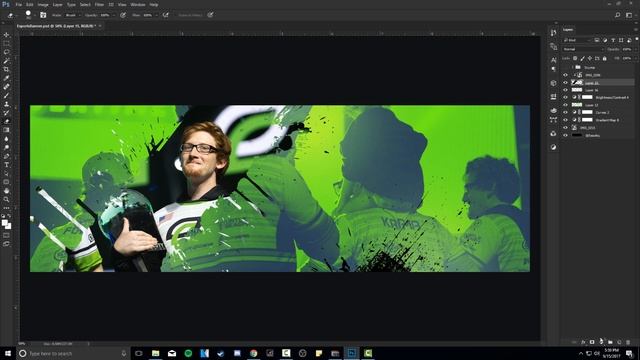Hide the bottom black fill layer

click(566, 135)
